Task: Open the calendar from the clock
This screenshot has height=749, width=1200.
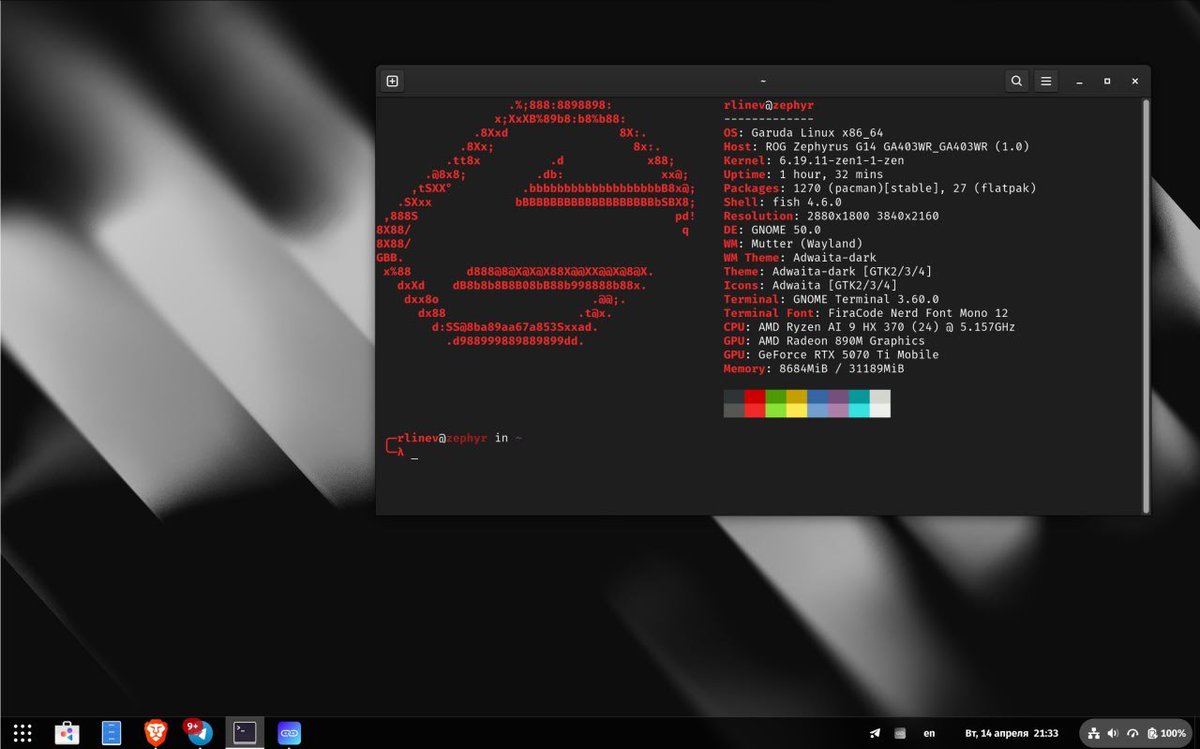Action: (x=1011, y=733)
